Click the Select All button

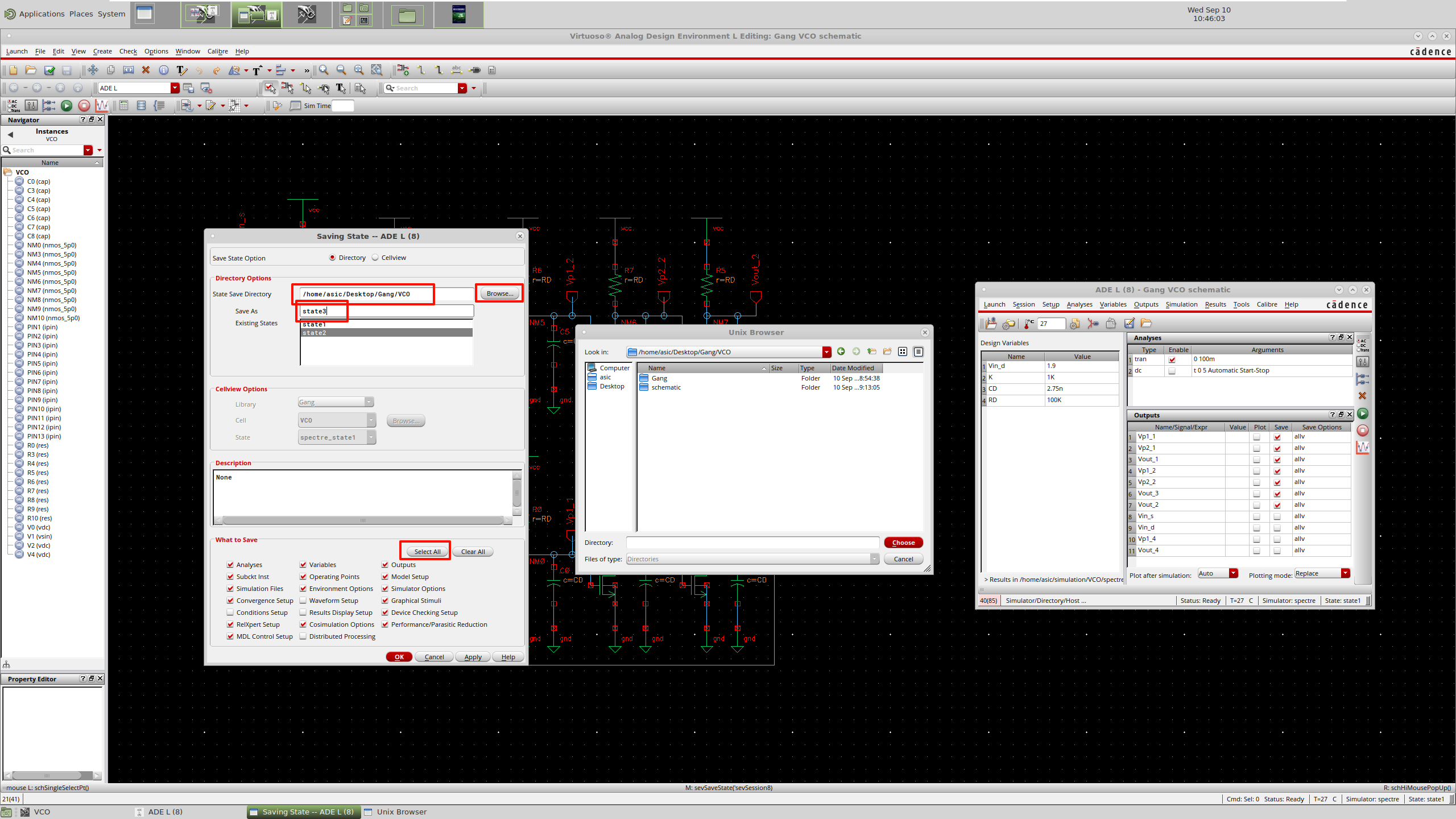tap(427, 552)
